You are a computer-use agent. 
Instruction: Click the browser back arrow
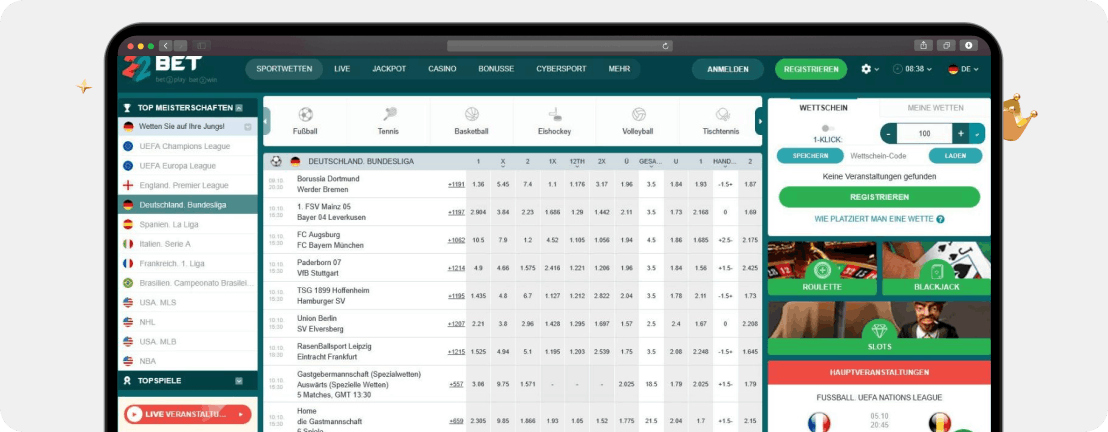[x=165, y=45]
